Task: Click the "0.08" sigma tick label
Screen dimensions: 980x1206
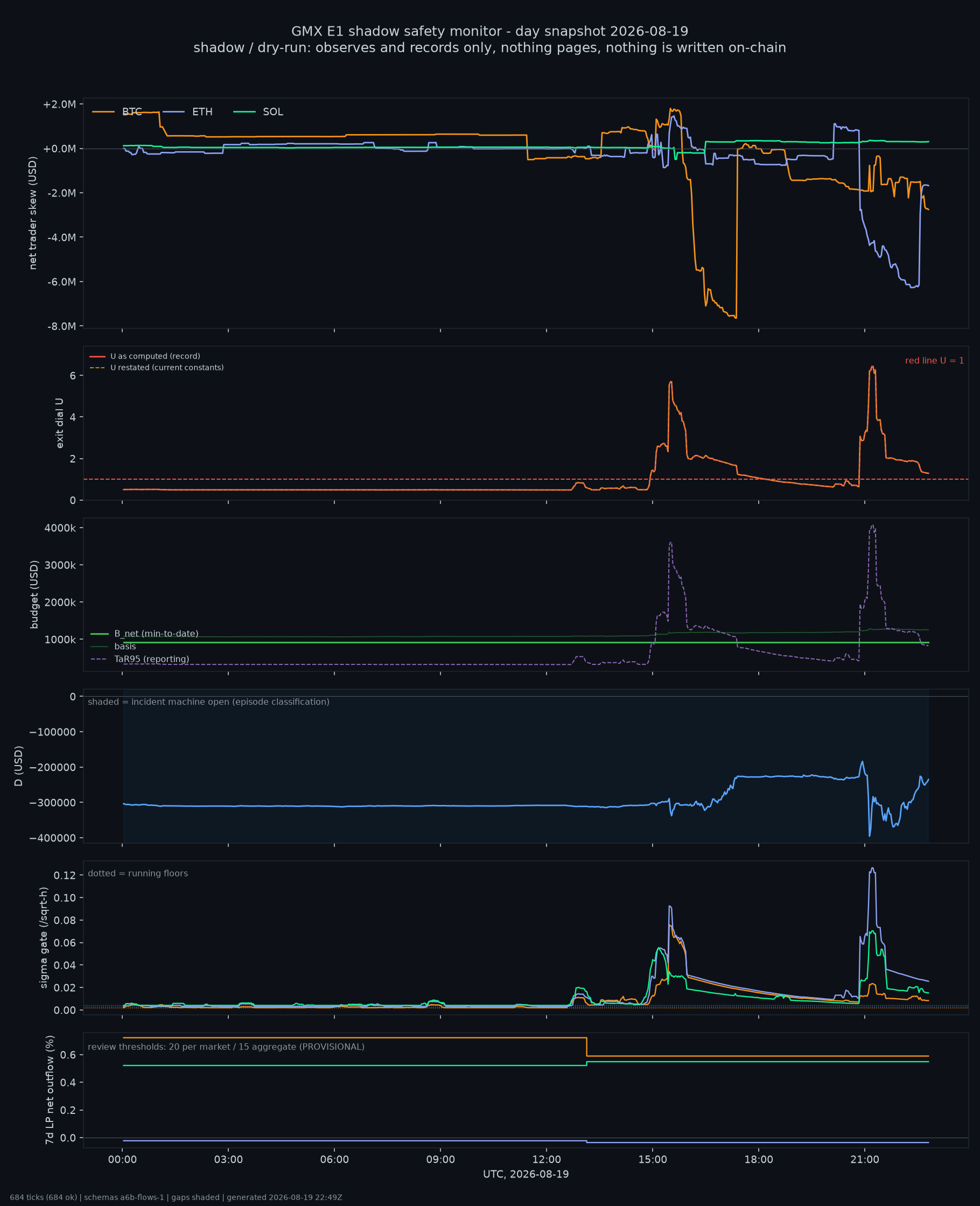Action: tap(65, 921)
